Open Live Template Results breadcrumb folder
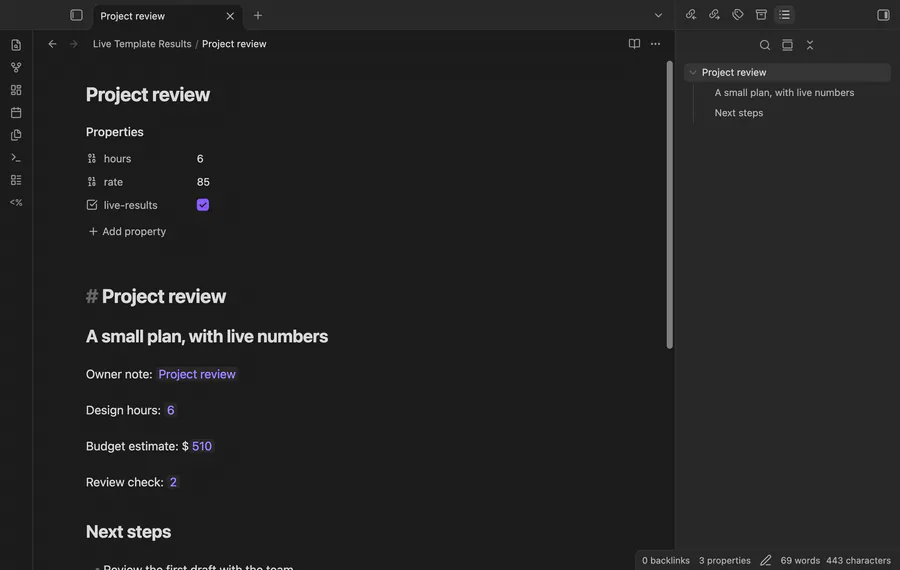 tap(142, 44)
